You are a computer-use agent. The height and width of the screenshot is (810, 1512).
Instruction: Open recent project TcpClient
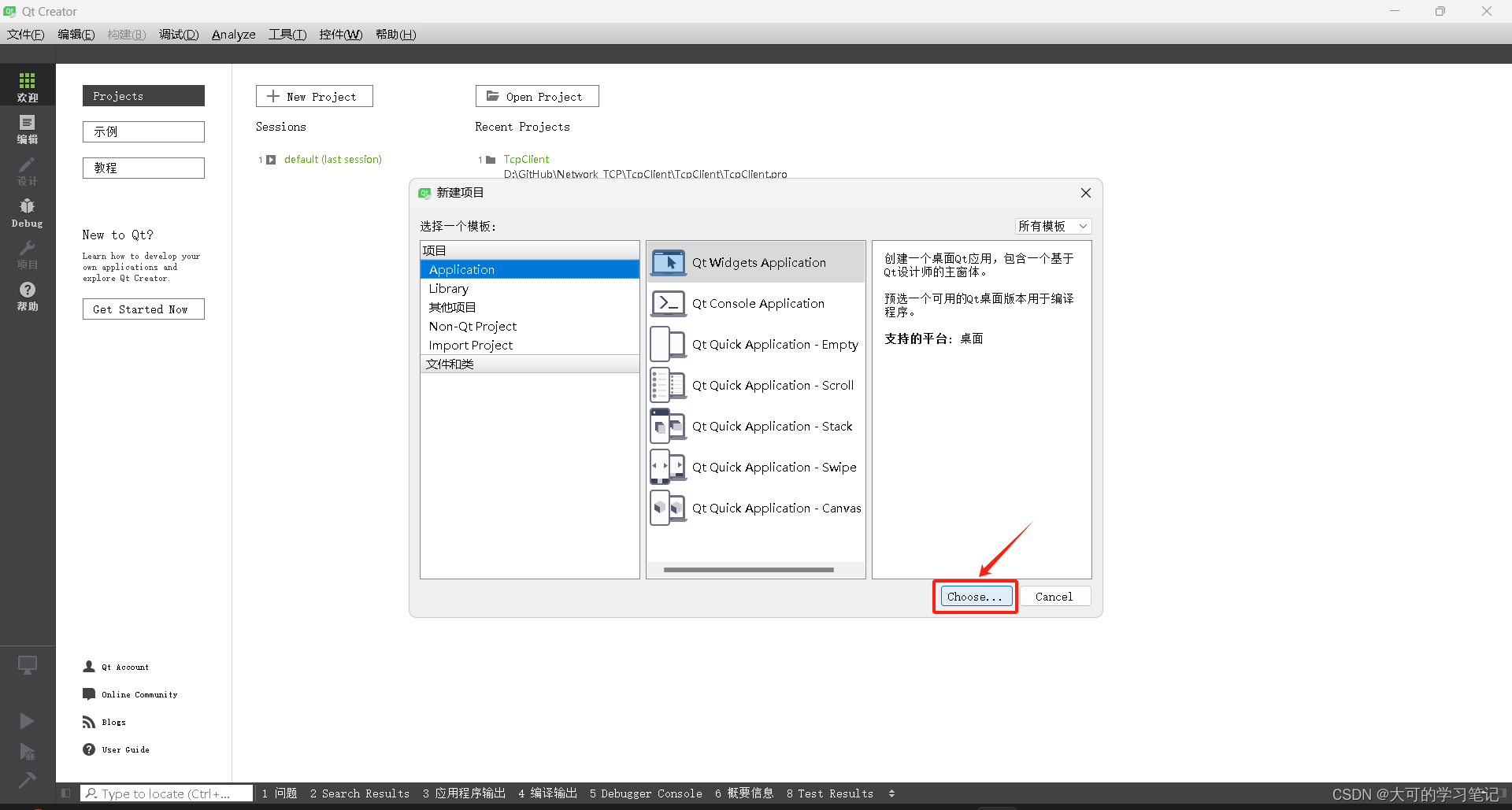click(526, 159)
